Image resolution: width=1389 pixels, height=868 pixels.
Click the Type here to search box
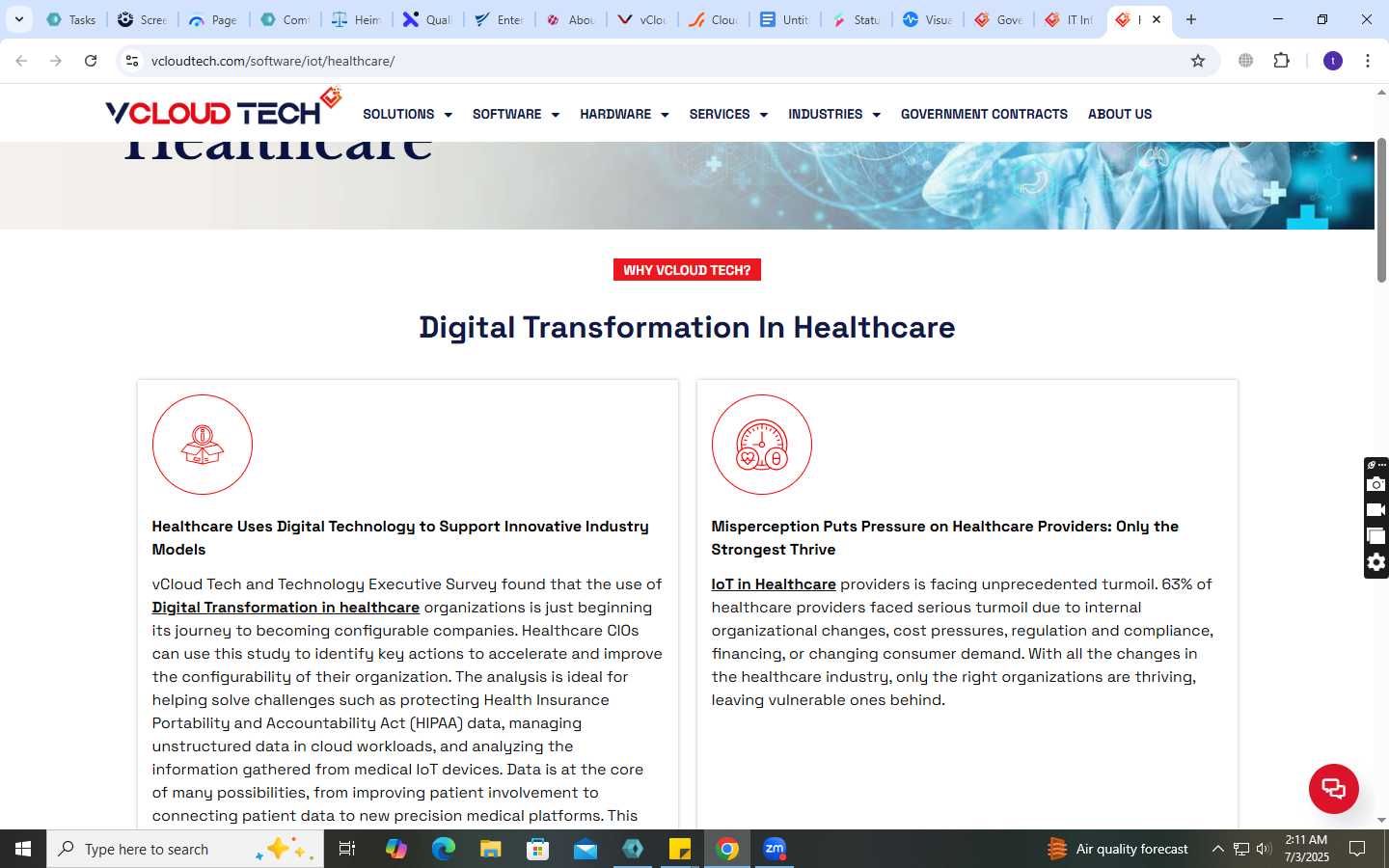pos(185,849)
